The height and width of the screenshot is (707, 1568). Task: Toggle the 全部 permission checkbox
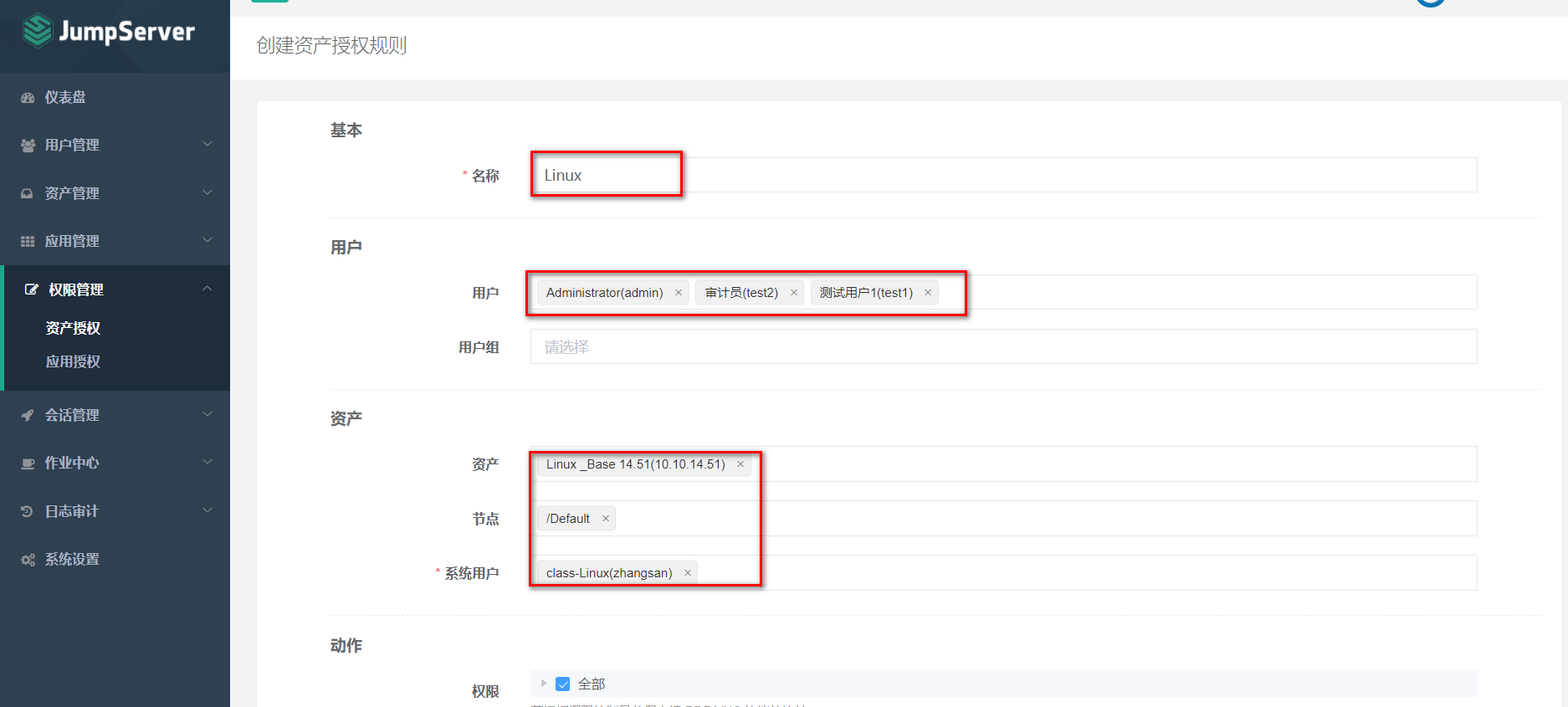coord(563,684)
